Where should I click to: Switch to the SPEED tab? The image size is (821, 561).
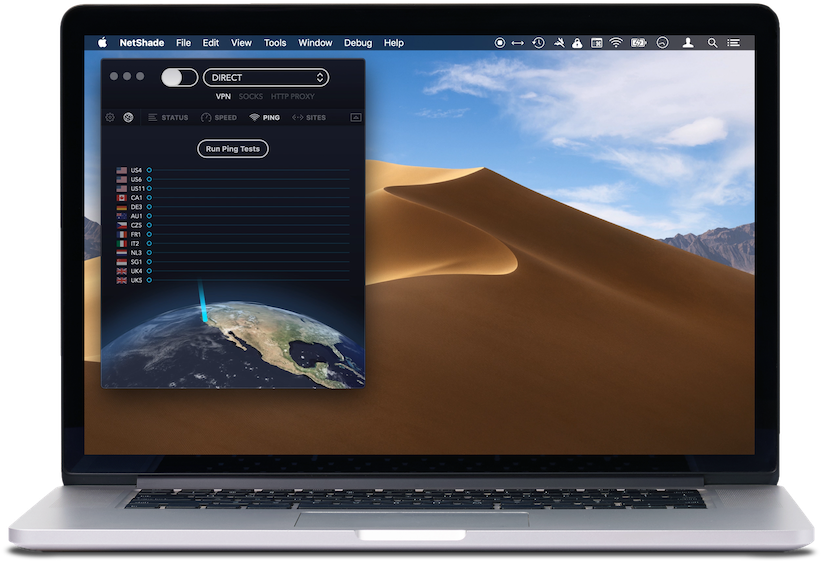point(219,117)
